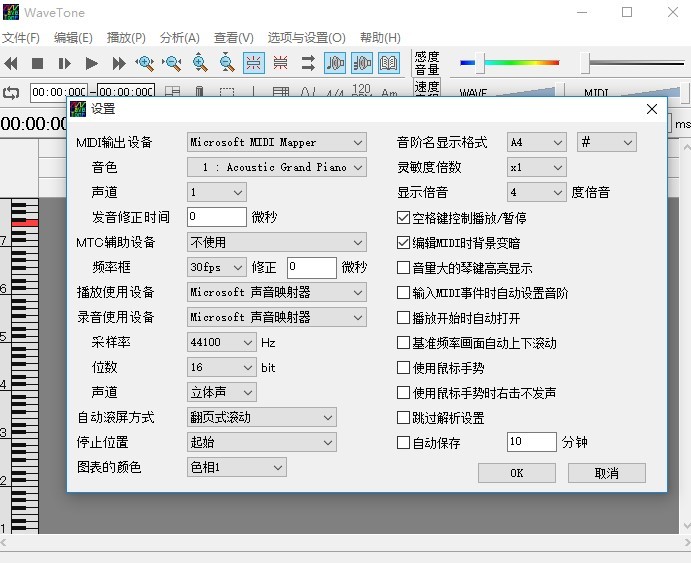The width and height of the screenshot is (691, 563).
Task: Expand the 30fps 频率框 dropdown
Action: click(x=217, y=267)
